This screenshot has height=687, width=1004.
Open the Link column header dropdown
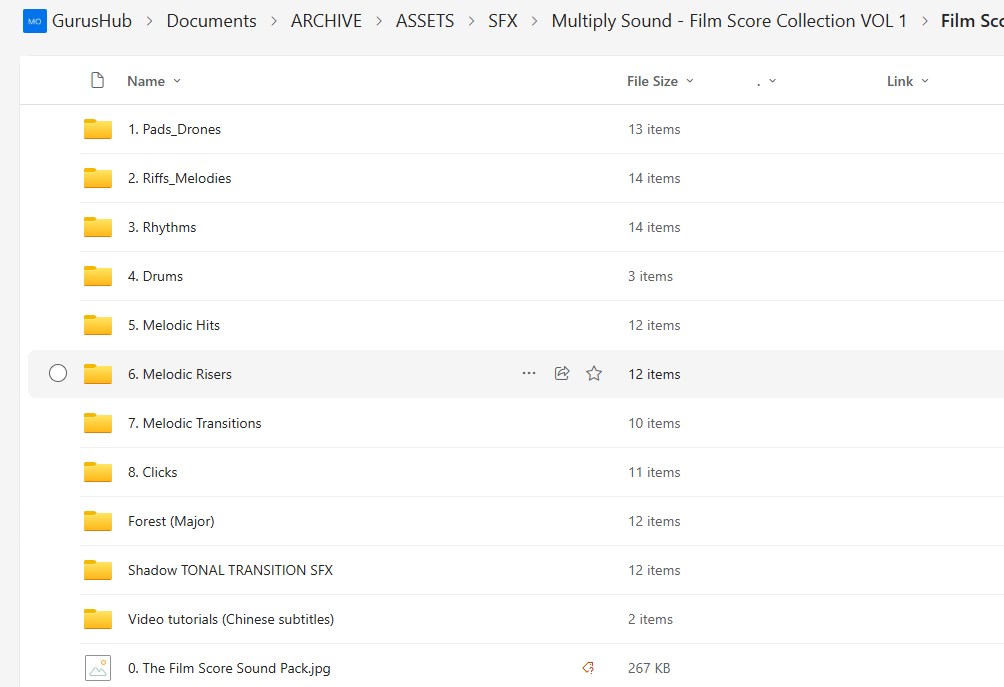click(x=907, y=81)
